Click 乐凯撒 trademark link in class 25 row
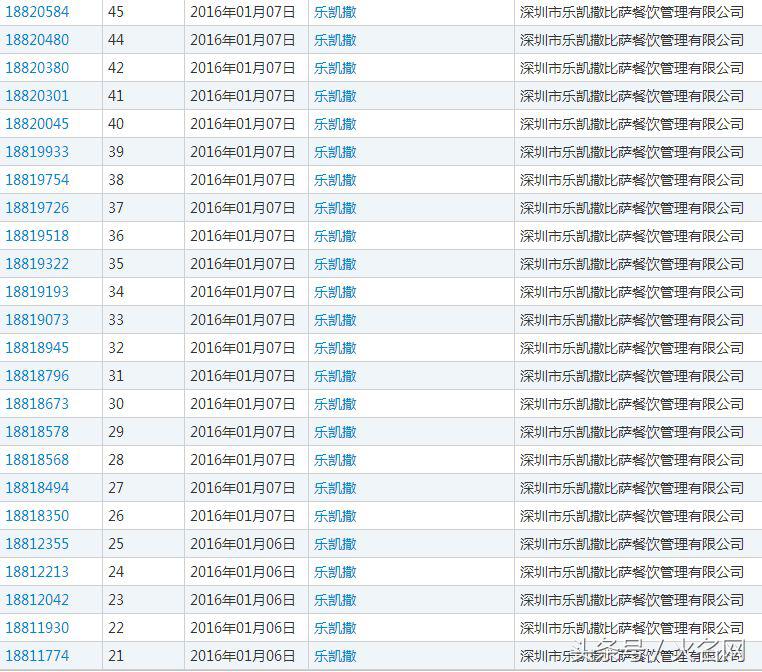Viewport: 762px width, 672px height. point(335,544)
